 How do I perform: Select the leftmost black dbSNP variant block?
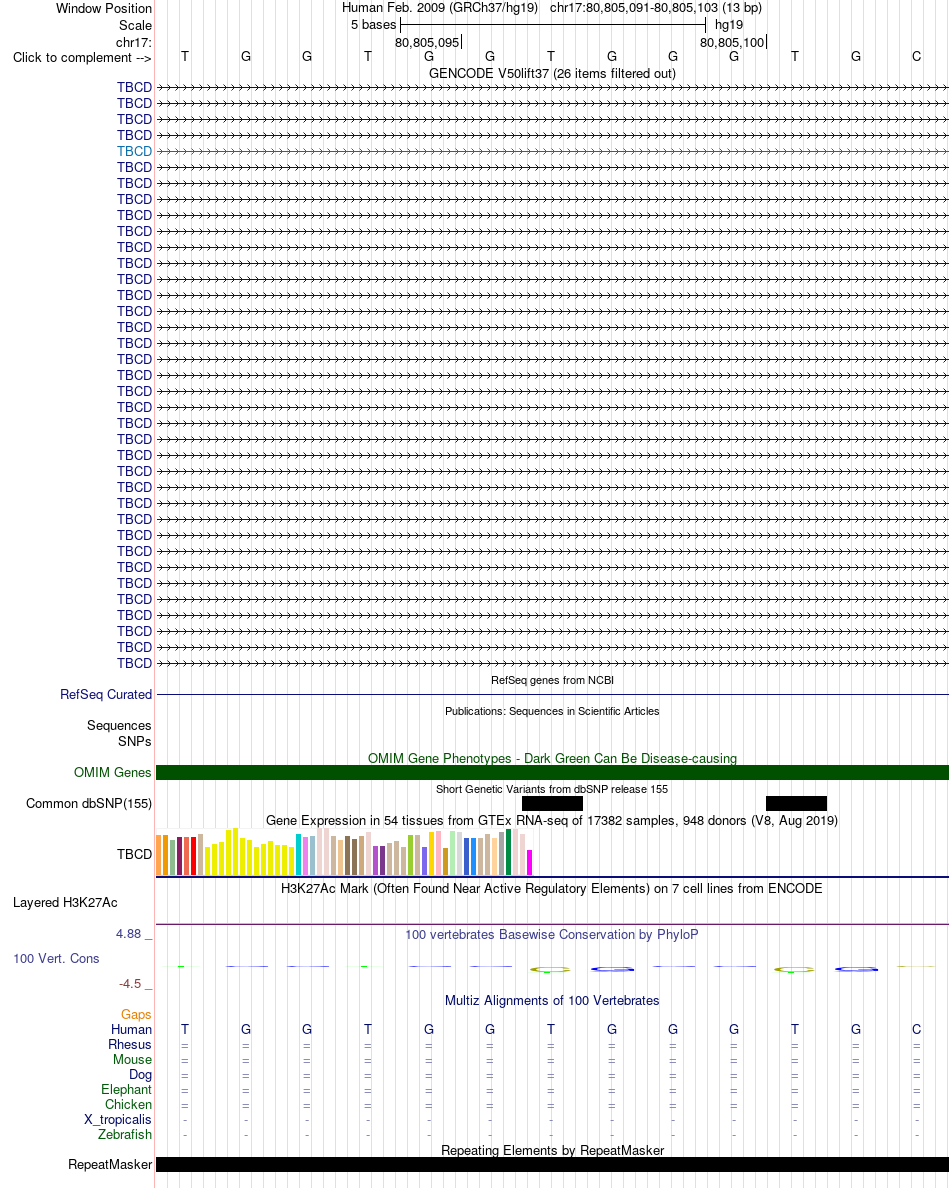(552, 804)
